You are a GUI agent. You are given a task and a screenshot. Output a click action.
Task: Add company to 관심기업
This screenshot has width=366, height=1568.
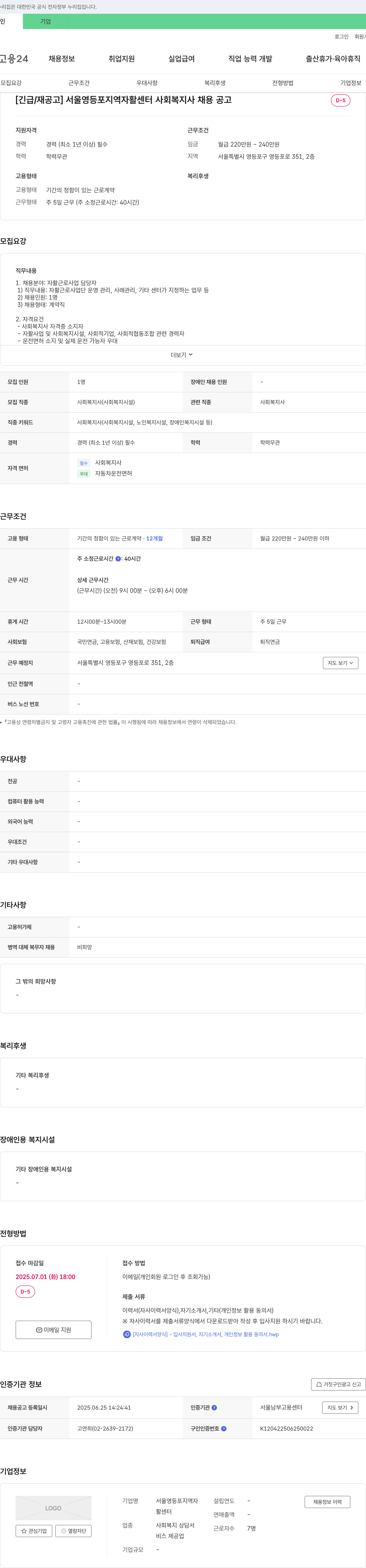pos(34,1531)
